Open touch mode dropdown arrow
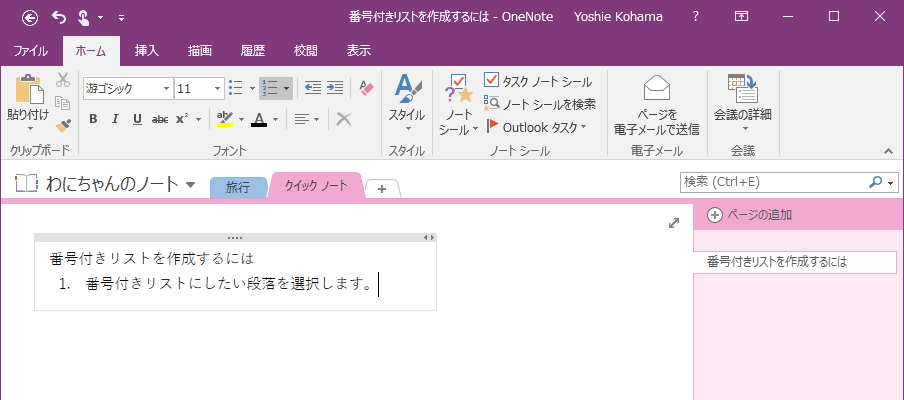The image size is (904, 400). tap(100, 18)
